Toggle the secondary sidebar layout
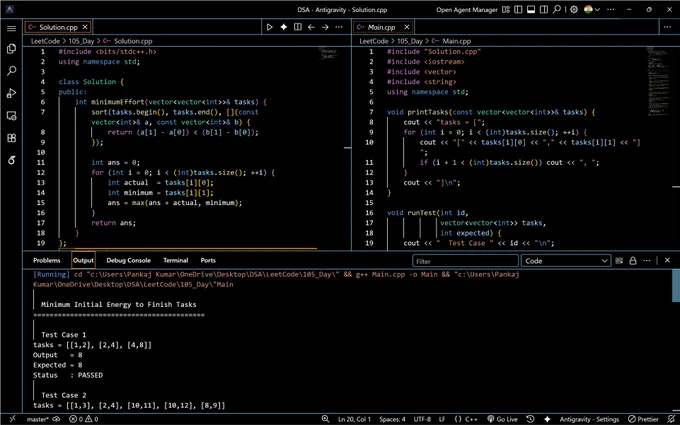680x425 pixels. (x=543, y=10)
